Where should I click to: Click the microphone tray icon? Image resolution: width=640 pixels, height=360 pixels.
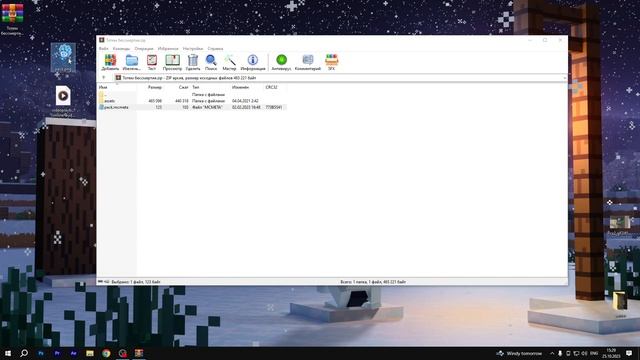(x=560, y=353)
